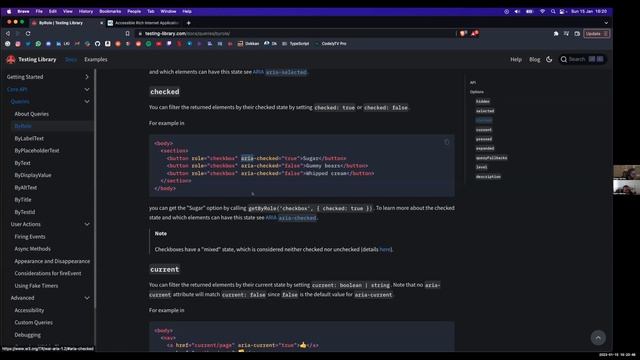Go back with the browser back arrow
This screenshot has width=640, height=360.
[x=8, y=33]
